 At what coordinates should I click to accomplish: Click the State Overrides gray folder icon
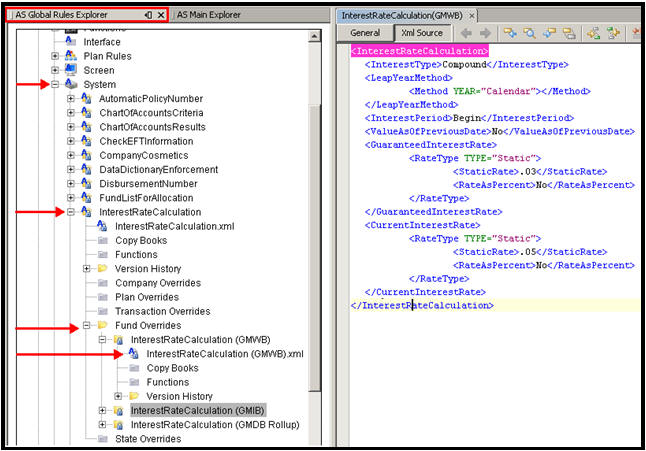click(103, 439)
